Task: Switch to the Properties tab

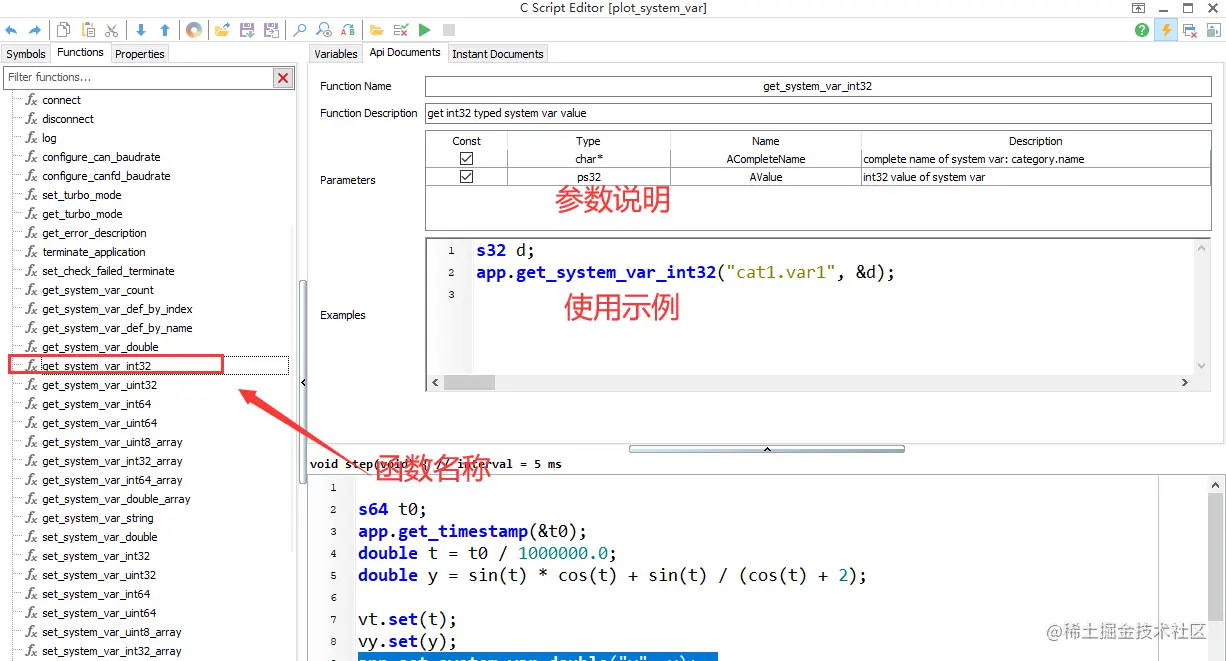Action: [x=139, y=54]
